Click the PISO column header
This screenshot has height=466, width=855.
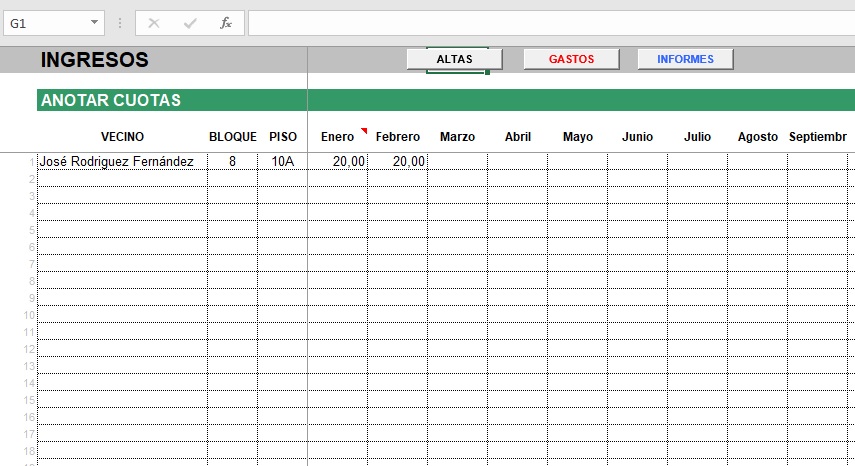tap(283, 137)
